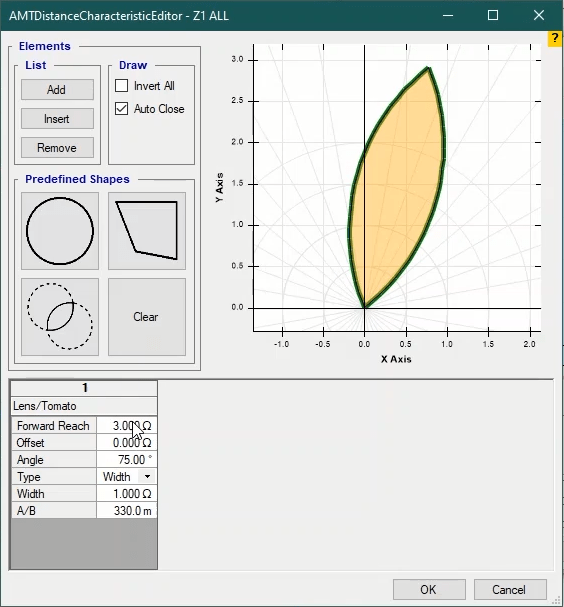The height and width of the screenshot is (607, 564).
Task: Click the Insert element button
Action: click(x=57, y=118)
